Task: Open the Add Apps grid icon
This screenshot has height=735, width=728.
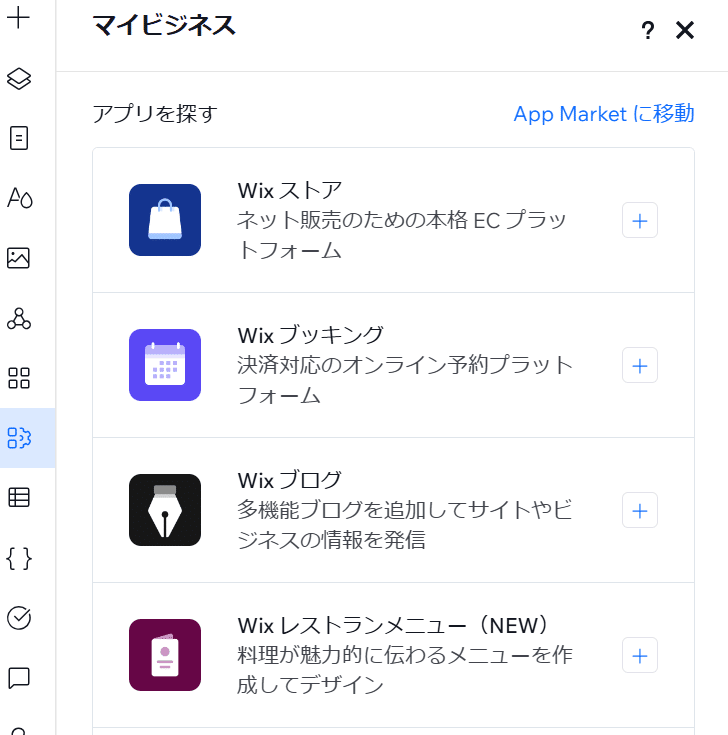Action: [19, 378]
